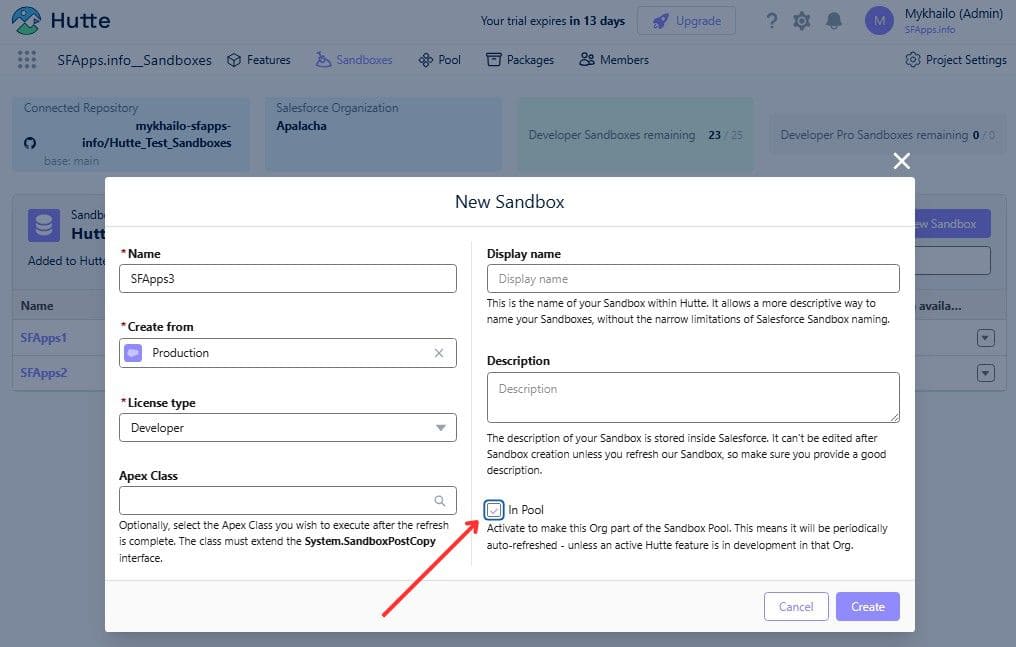Viewport: 1016px width, 647px height.
Task: Open the Packages tab
Action: [x=520, y=60]
